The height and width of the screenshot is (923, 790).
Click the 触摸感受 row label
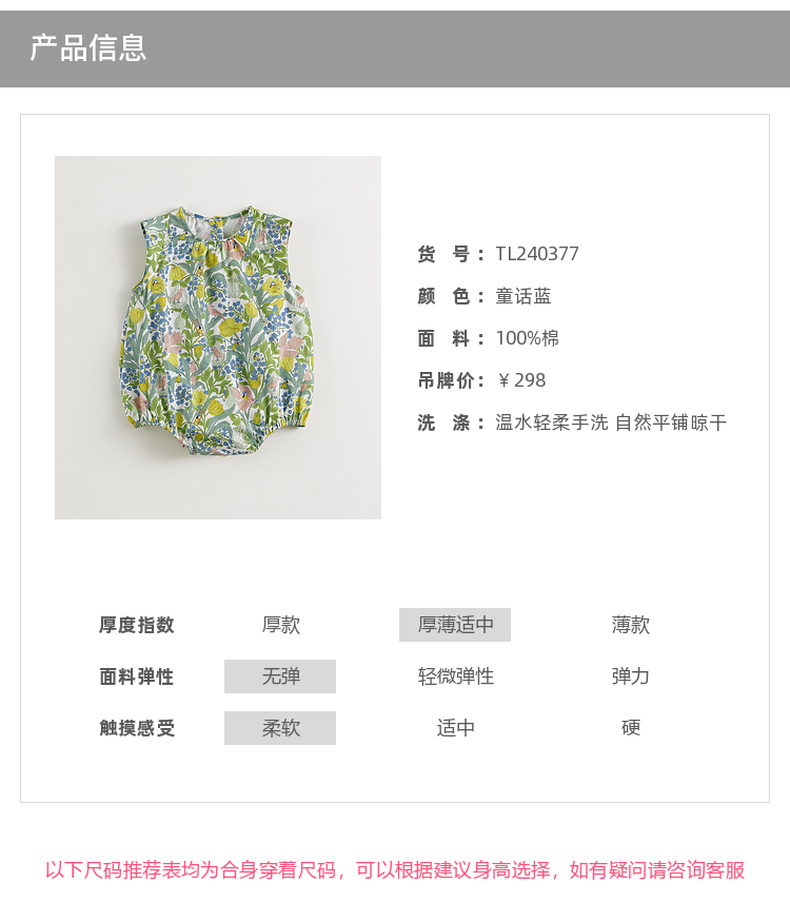pyautogui.click(x=137, y=728)
